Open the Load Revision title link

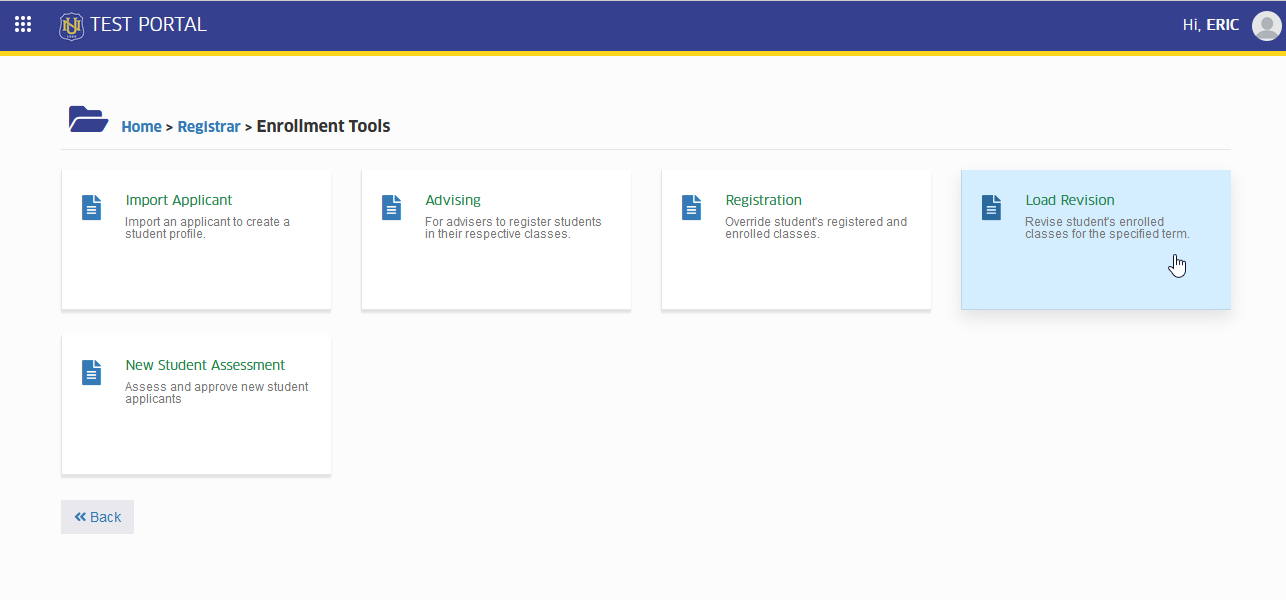(x=1070, y=200)
